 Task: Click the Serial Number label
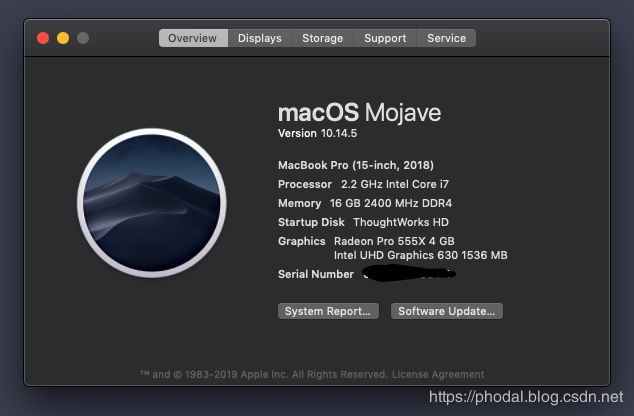click(316, 275)
